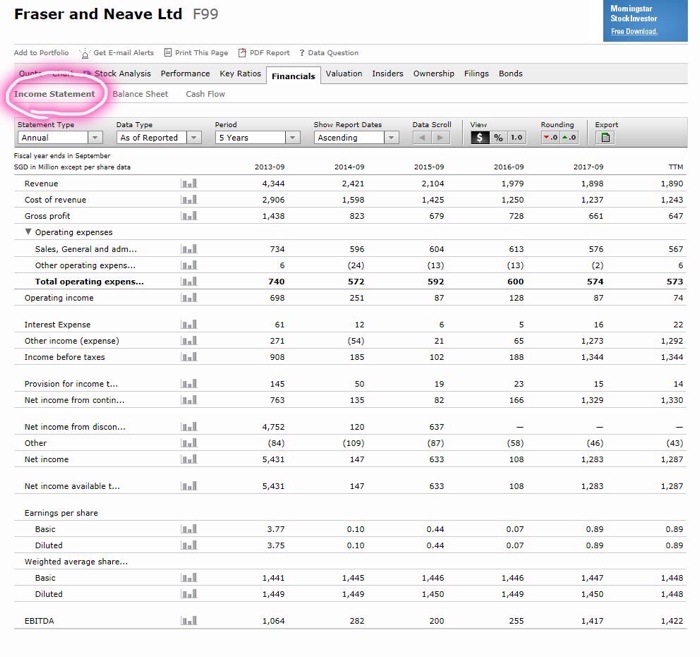Click the Operating income chart icon
Screen dimensions: 700x657
(x=189, y=297)
